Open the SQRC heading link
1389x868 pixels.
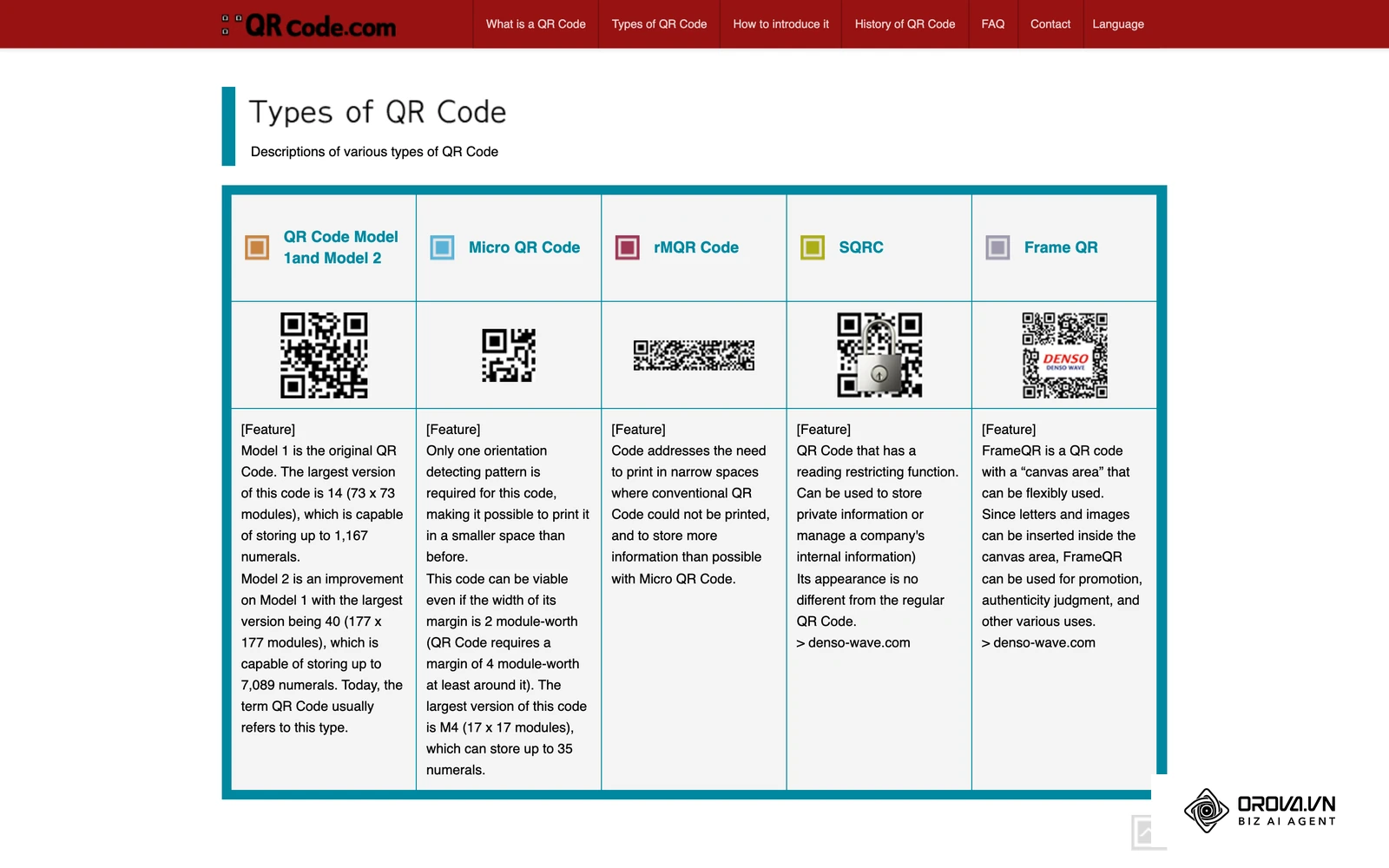861,247
